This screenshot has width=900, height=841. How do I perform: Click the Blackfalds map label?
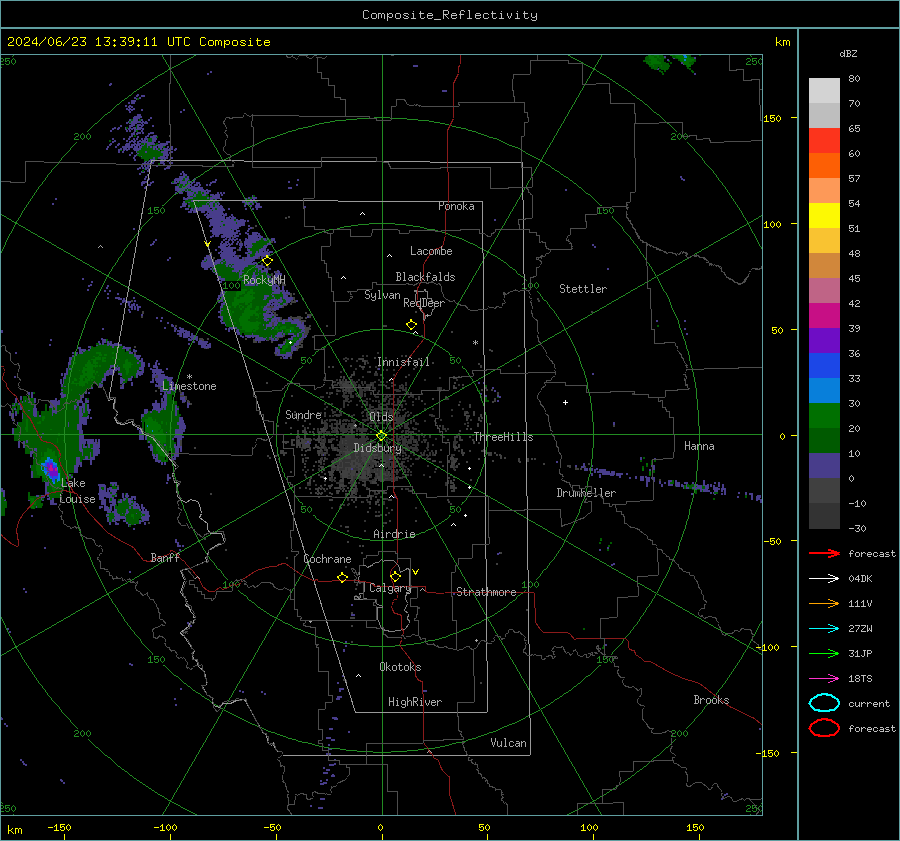(x=425, y=277)
